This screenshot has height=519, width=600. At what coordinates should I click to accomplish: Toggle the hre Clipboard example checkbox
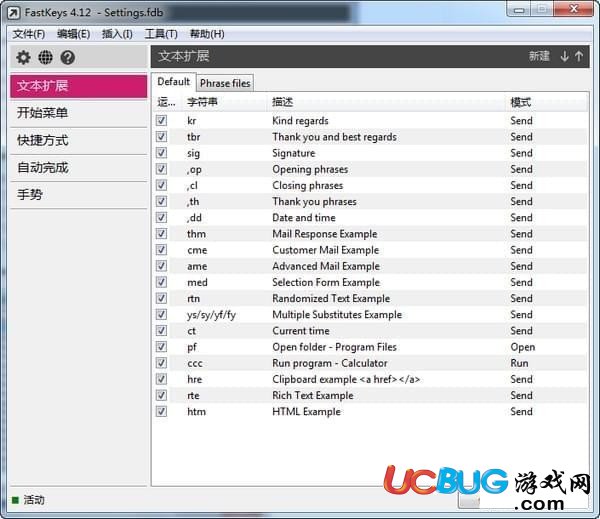161,379
